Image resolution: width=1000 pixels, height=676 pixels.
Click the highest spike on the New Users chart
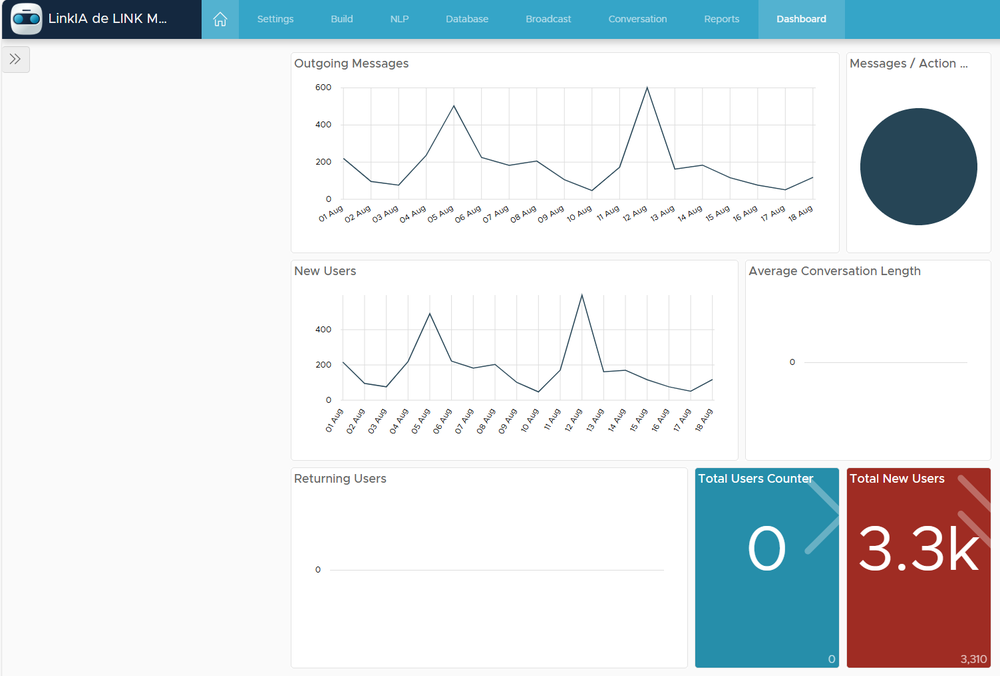pos(583,296)
